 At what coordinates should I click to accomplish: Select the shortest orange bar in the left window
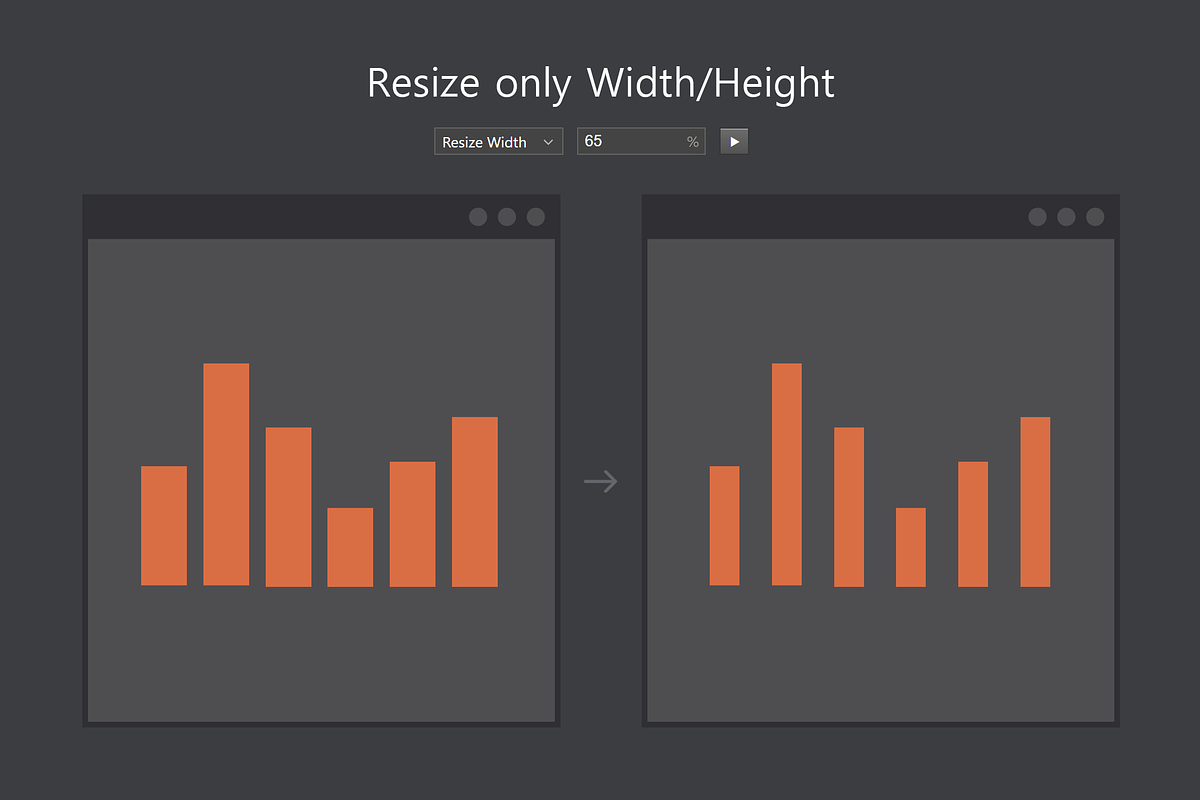350,547
